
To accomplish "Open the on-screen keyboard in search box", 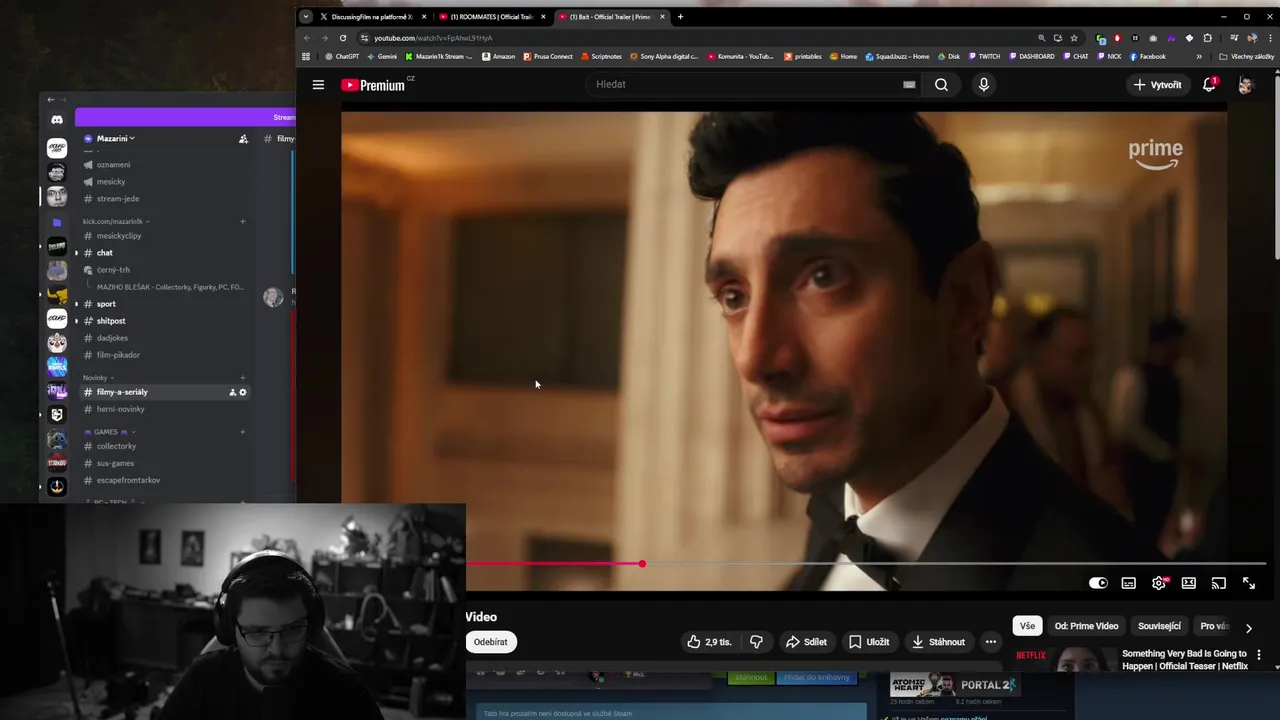I will (909, 85).
